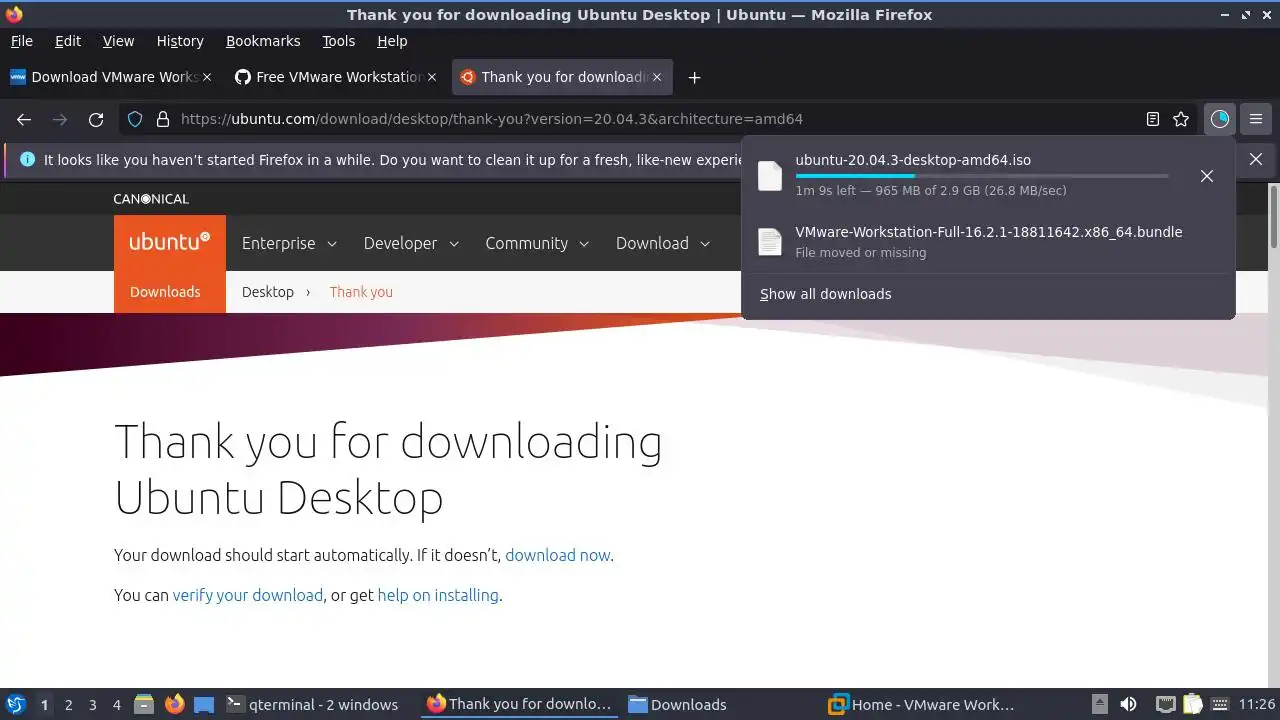Open the File menu

coord(21,41)
